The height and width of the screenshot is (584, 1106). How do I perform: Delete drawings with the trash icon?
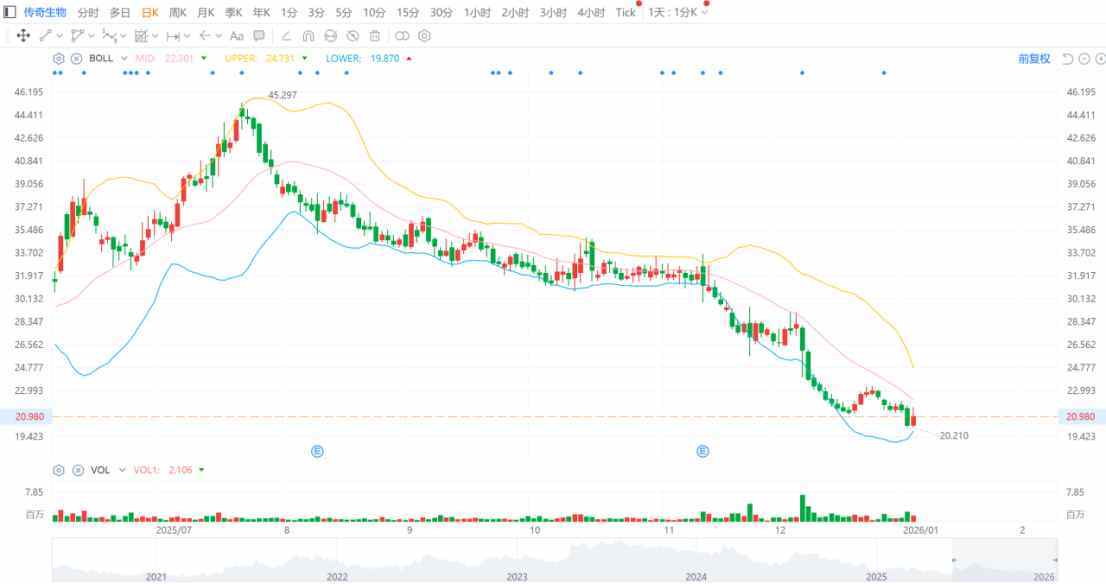tap(374, 36)
